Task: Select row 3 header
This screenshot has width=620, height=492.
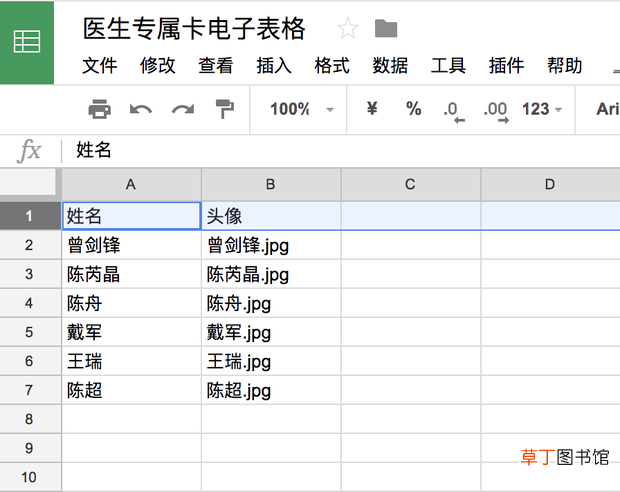Action: coord(30,274)
